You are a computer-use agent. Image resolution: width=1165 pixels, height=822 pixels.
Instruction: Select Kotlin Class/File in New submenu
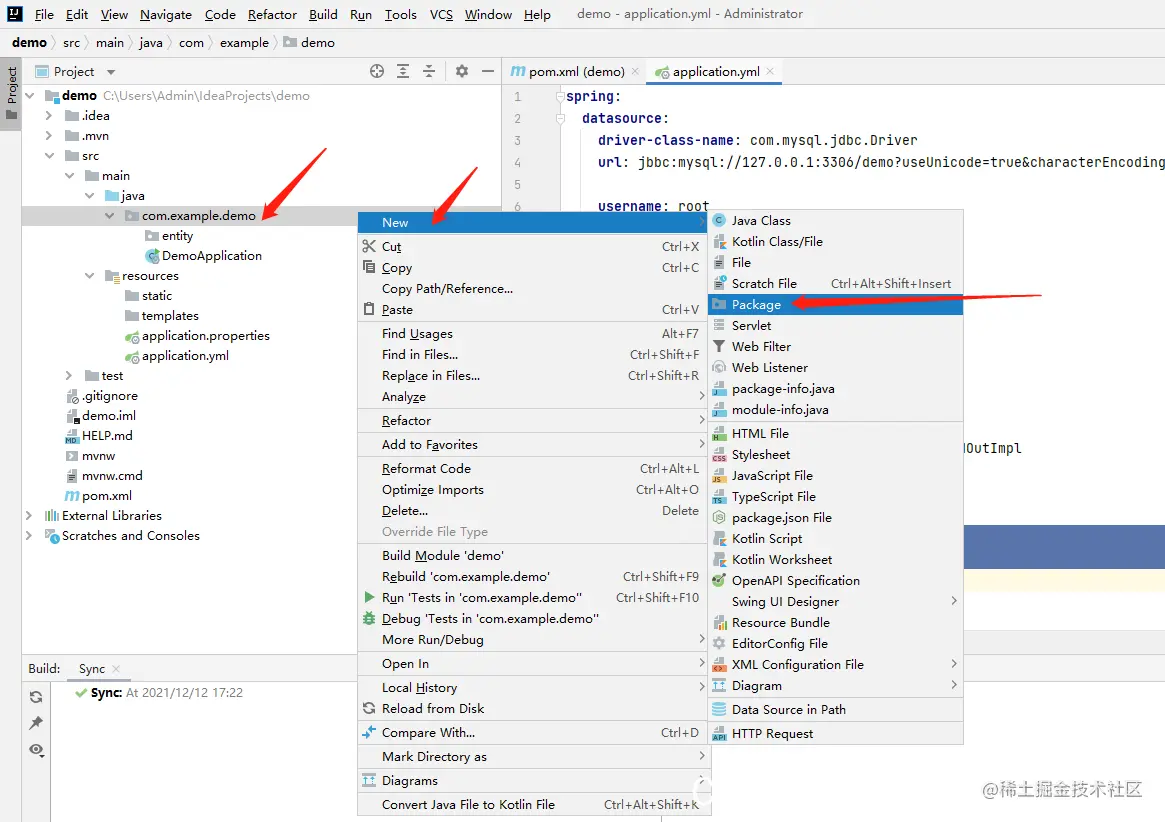[x=835, y=242]
